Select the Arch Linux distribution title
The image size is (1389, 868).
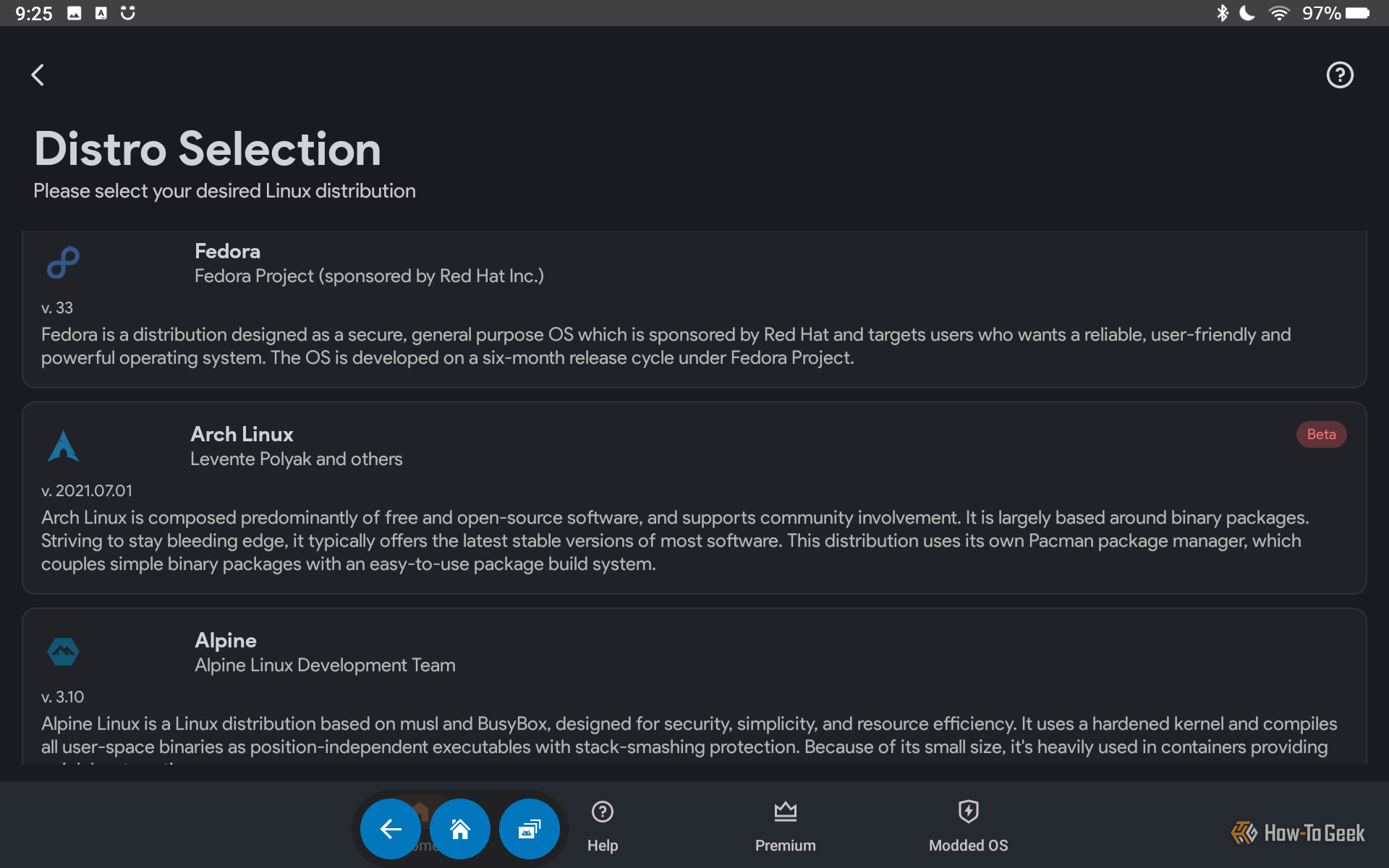click(x=242, y=434)
